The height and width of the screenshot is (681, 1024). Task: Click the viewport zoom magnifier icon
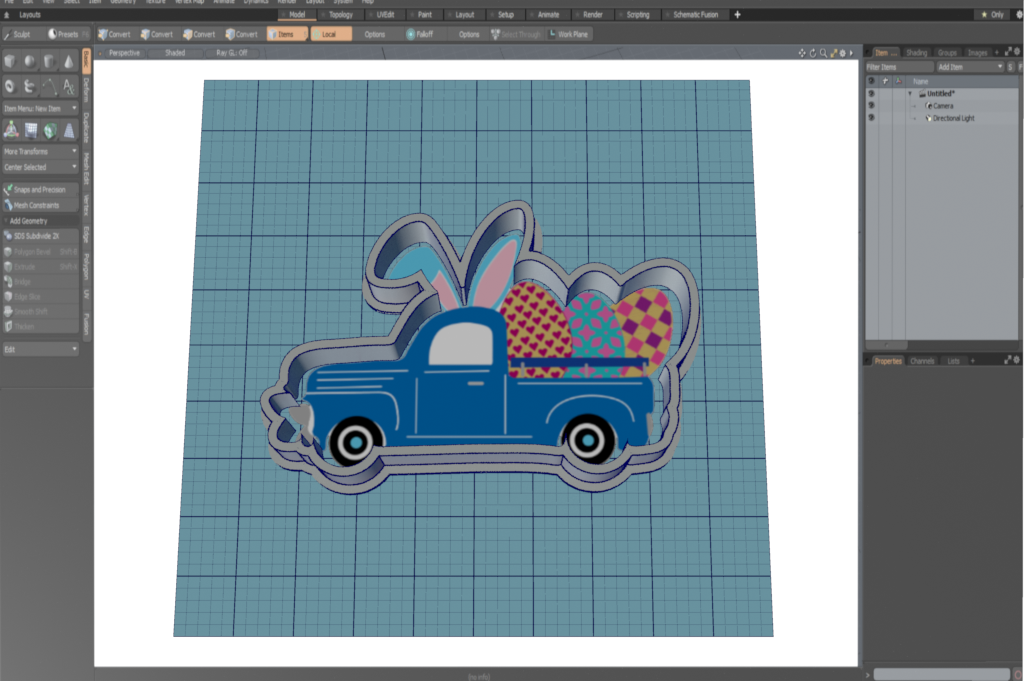coord(823,52)
